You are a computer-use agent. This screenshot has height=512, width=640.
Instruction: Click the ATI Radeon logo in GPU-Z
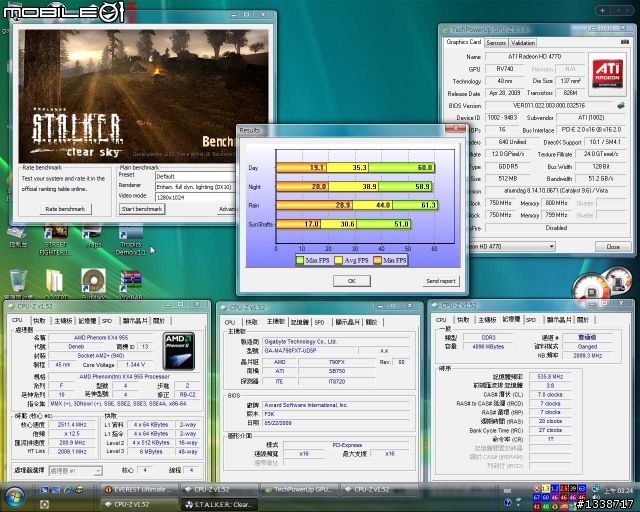pyautogui.click(x=607, y=73)
